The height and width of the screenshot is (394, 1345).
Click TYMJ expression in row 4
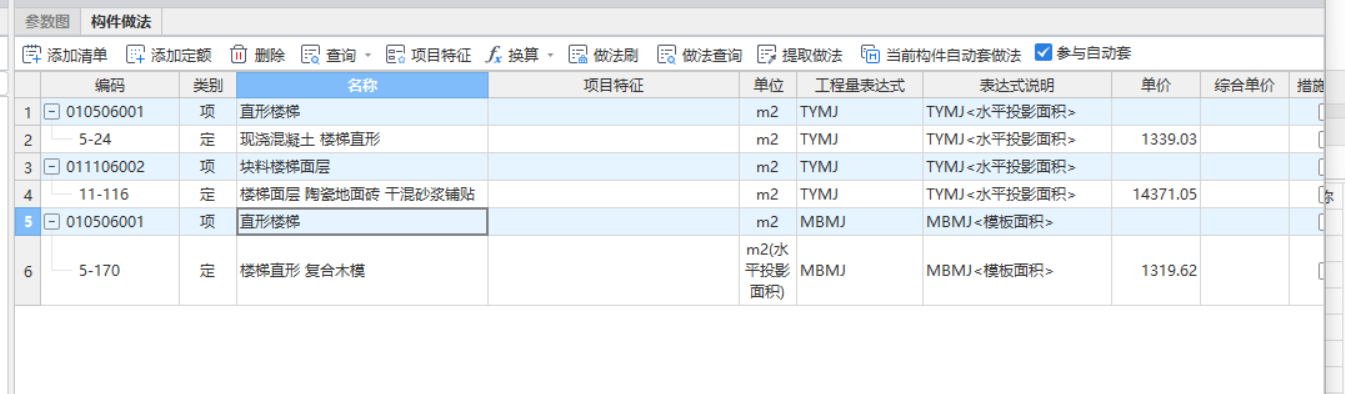click(860, 194)
